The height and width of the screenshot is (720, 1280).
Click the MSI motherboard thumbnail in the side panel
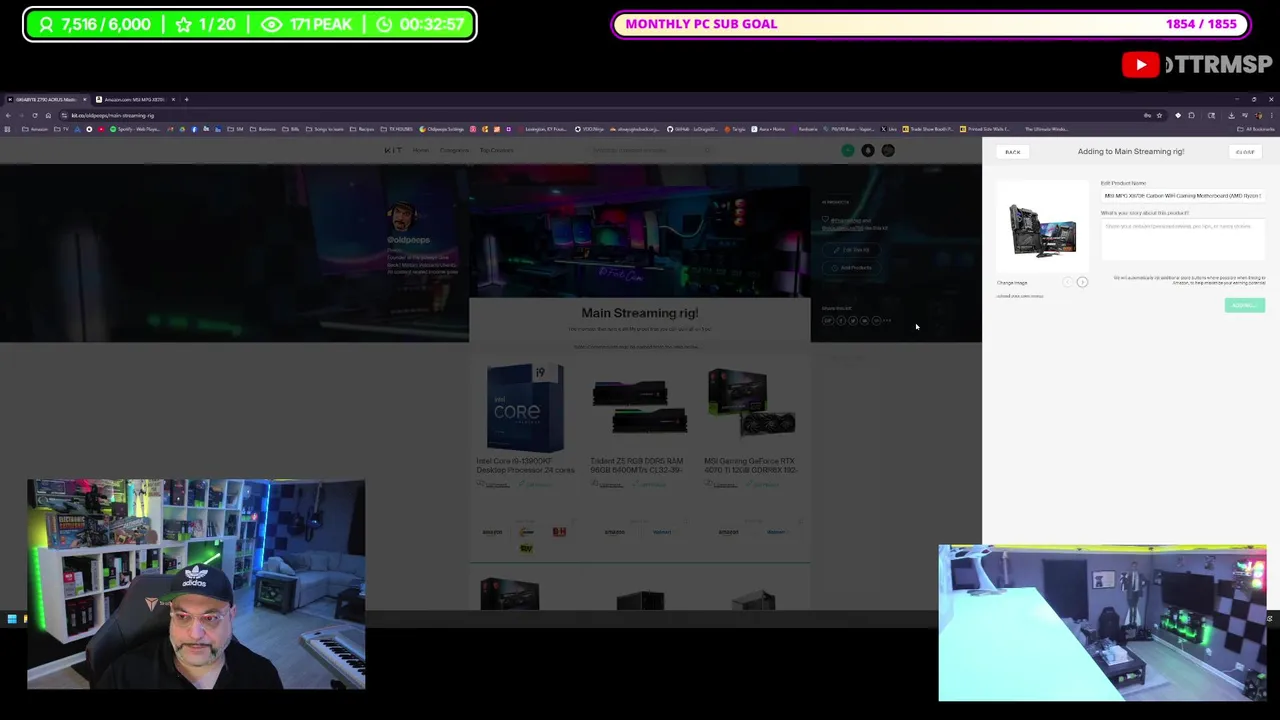click(1042, 227)
